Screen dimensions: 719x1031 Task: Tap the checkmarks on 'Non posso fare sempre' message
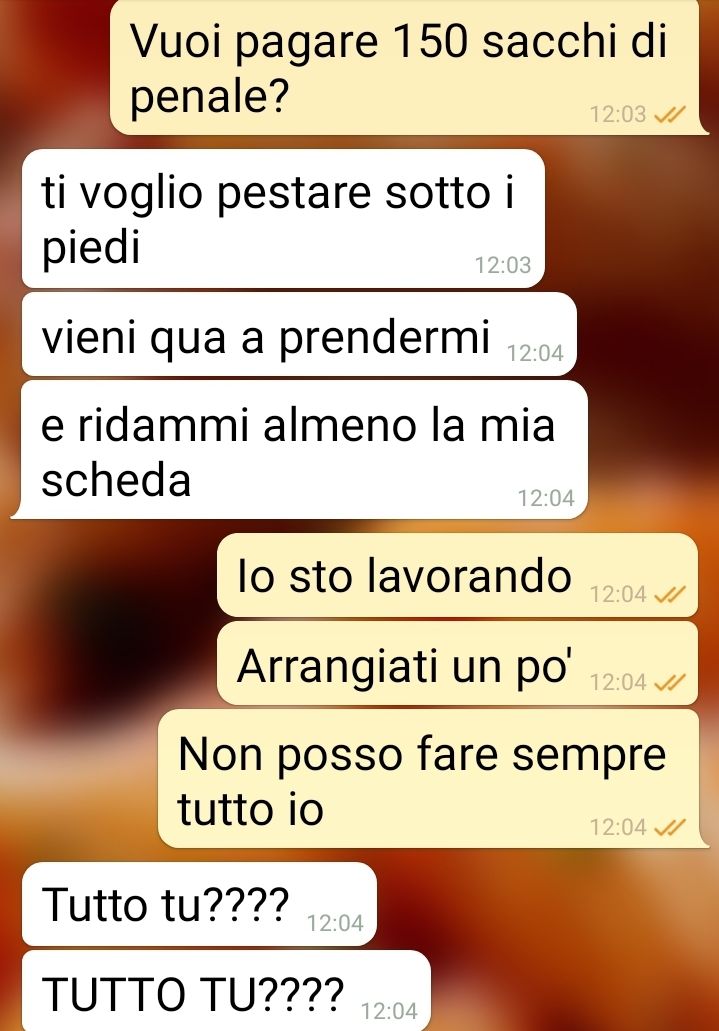coord(670,827)
